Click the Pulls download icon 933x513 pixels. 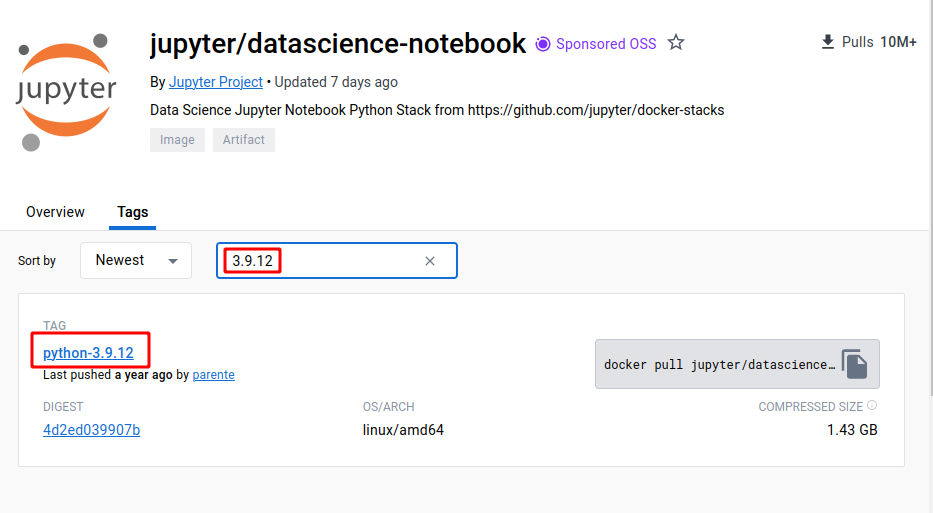(x=828, y=42)
